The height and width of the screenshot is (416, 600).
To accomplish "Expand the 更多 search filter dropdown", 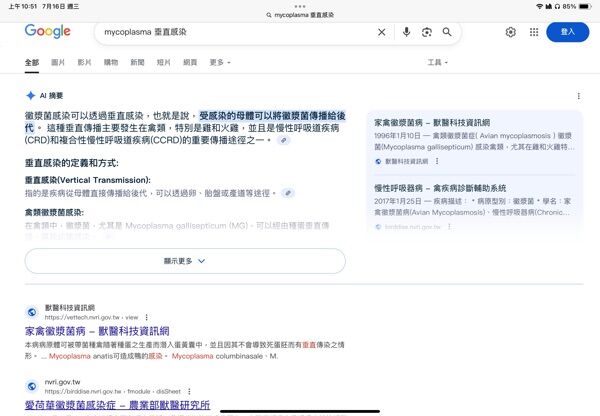I will click(221, 62).
